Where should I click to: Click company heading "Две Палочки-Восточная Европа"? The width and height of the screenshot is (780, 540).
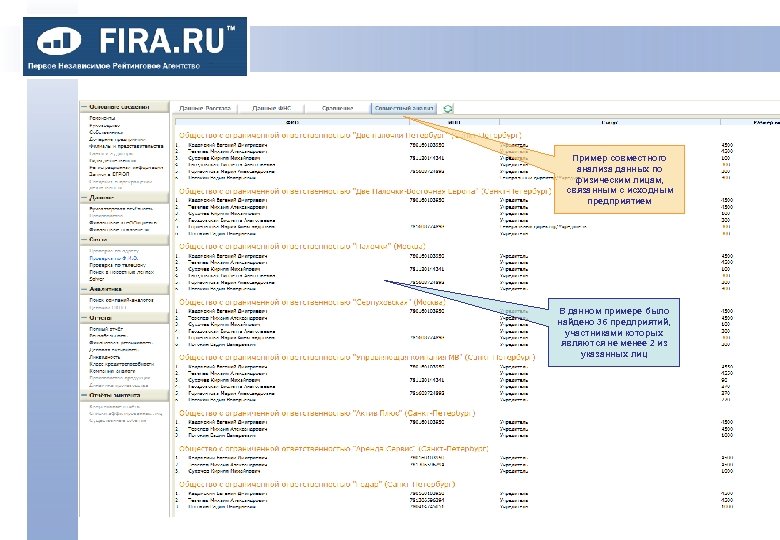(x=365, y=191)
